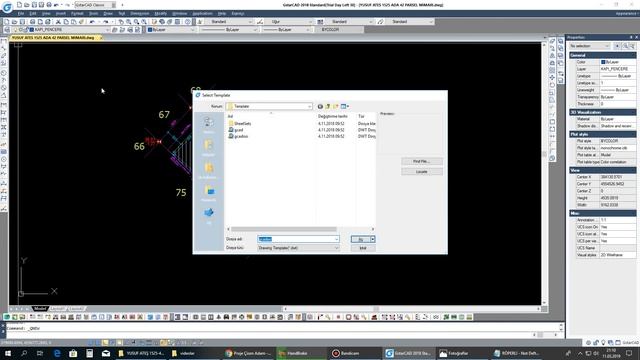This screenshot has height=360, width=640.
Task: Open HandBrake from the taskbar
Action: (300, 353)
